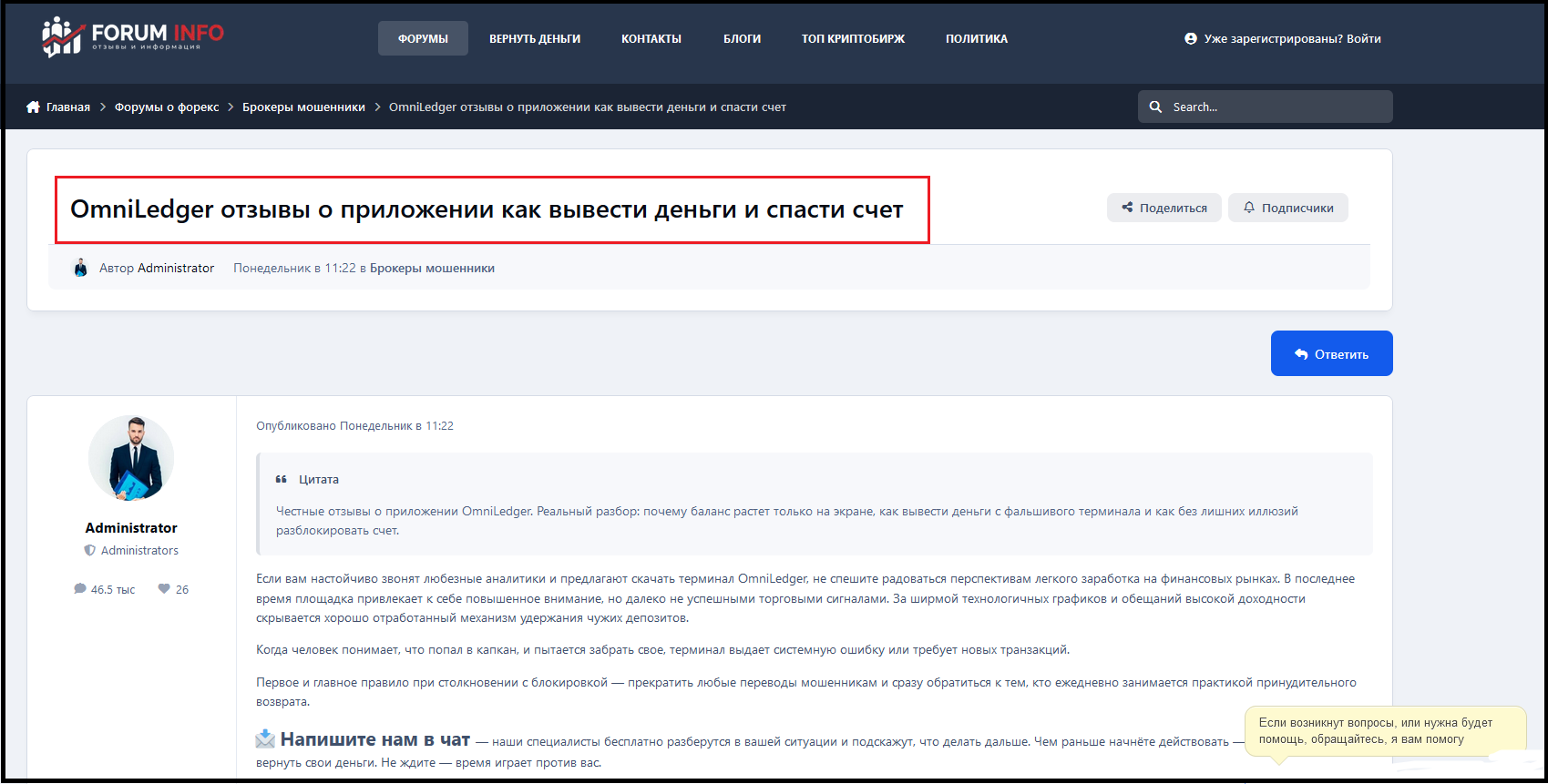Go to КОНТАКТЫ in the top navigation
The height and width of the screenshot is (784, 1548).
pyautogui.click(x=651, y=38)
